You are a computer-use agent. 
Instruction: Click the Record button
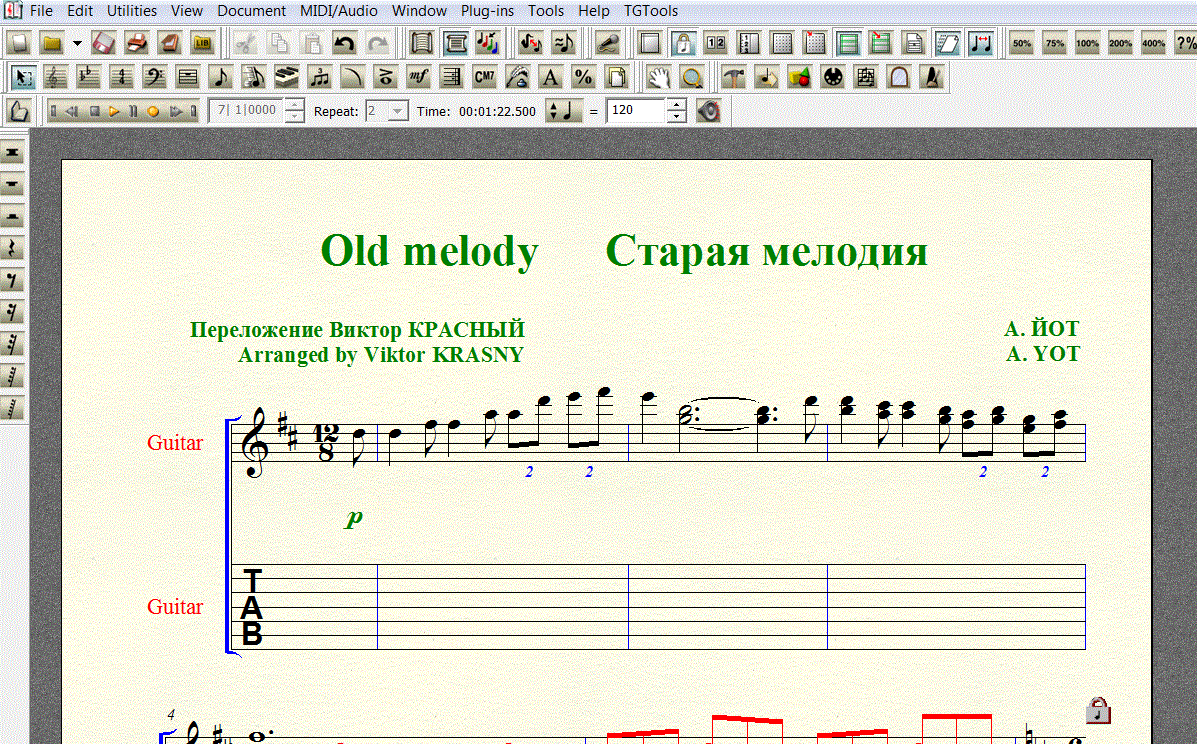coord(153,111)
